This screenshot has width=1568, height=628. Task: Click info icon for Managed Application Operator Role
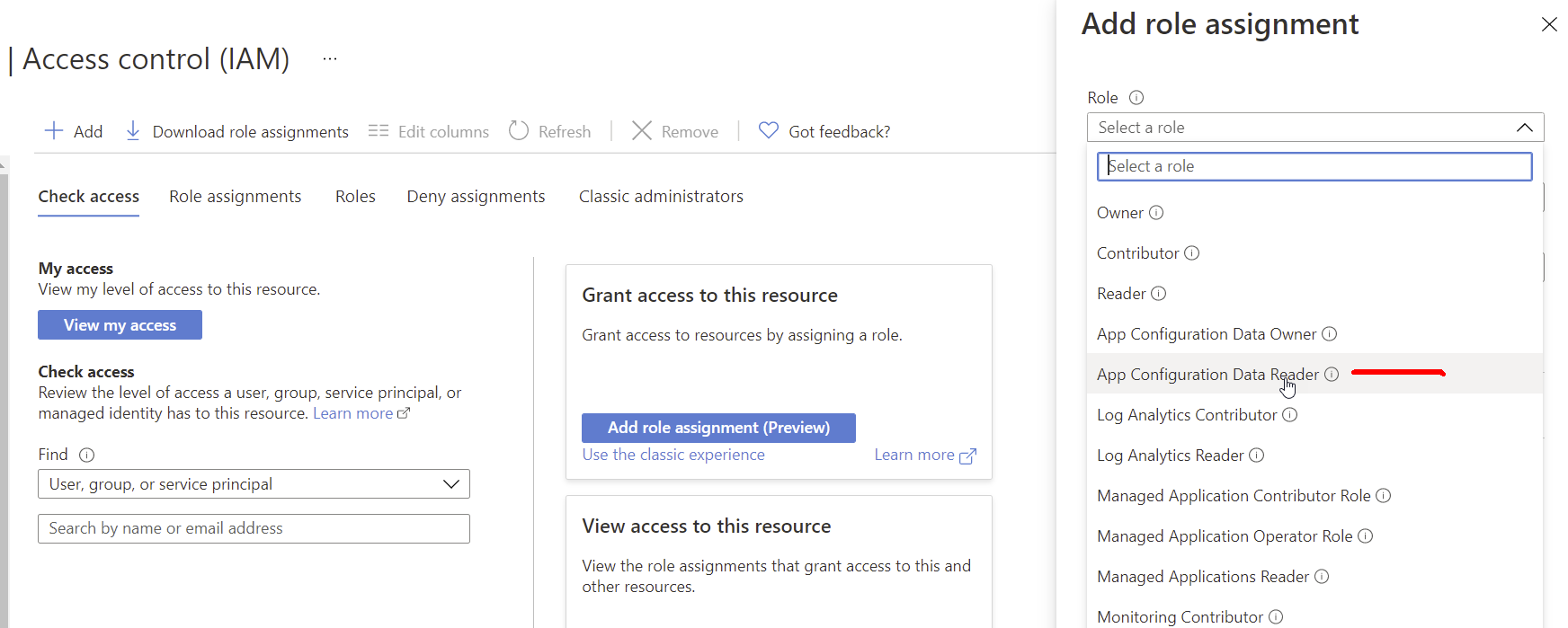pyautogui.click(x=1366, y=536)
